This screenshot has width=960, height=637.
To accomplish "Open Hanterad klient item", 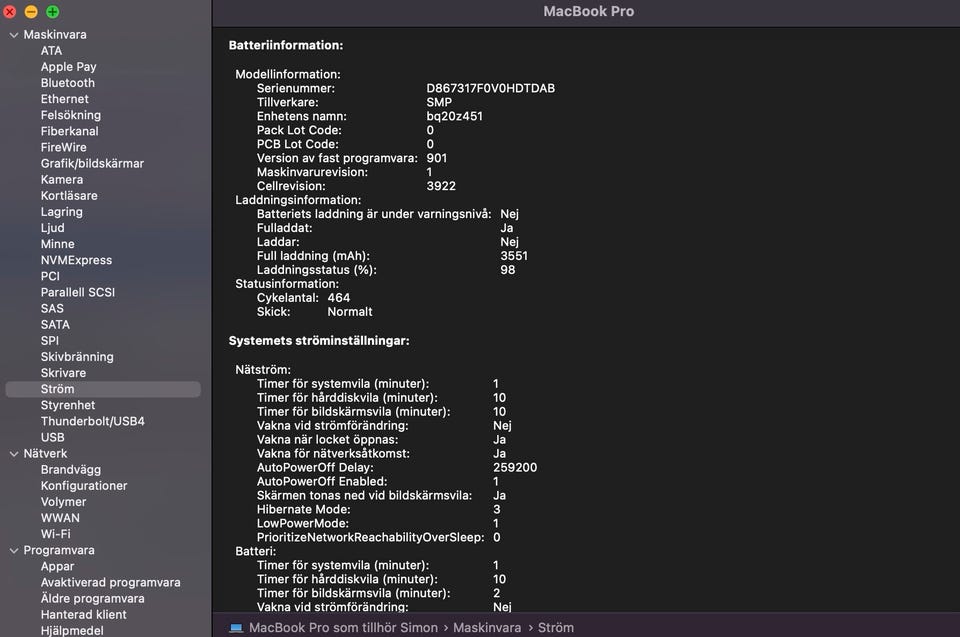I will 84,615.
